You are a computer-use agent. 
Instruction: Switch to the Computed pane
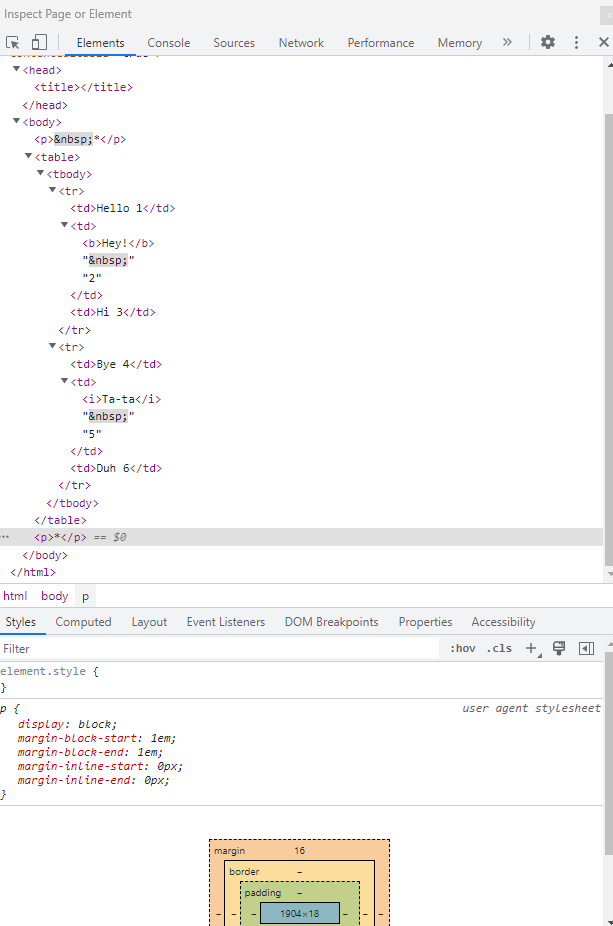click(83, 622)
